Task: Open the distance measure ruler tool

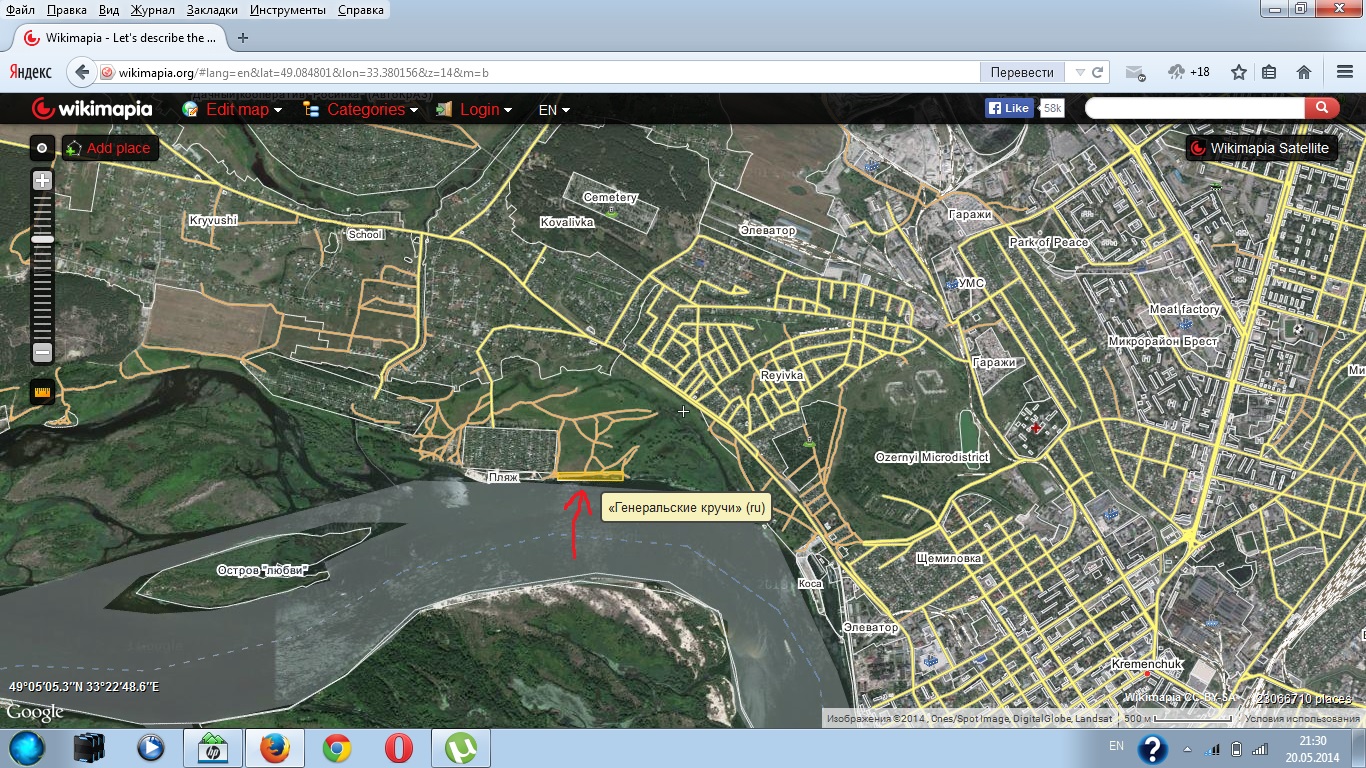Action: [42, 392]
